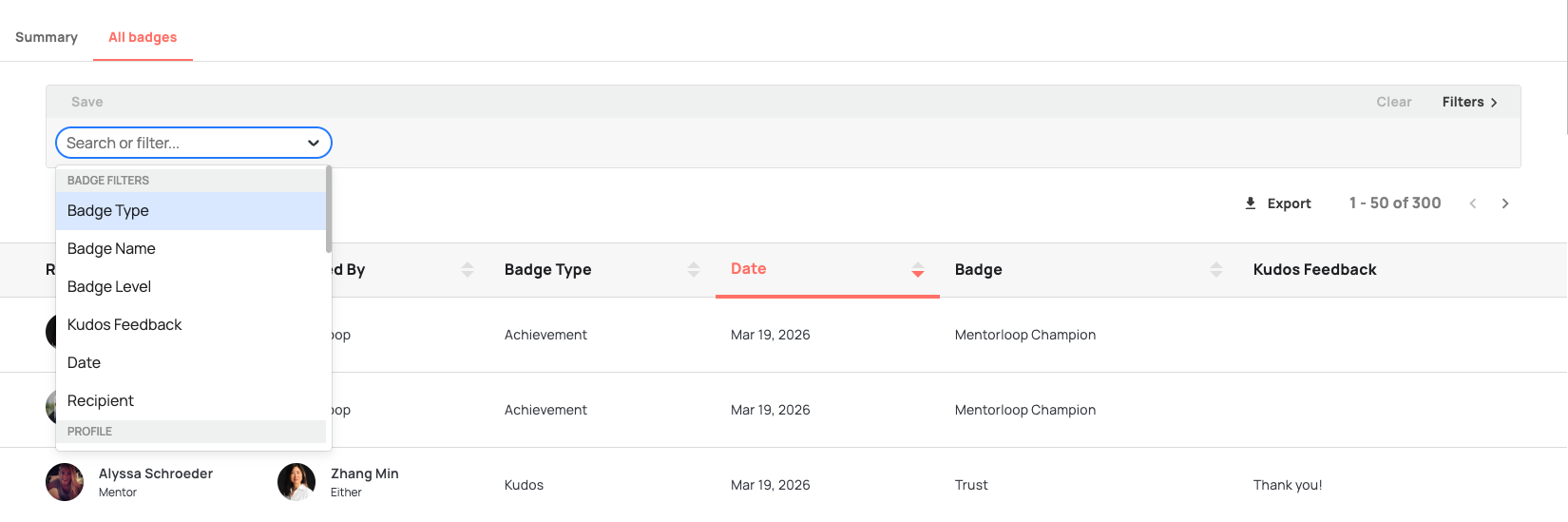Screen dimensions: 1568x522
Task: Click sort arrows on Badge Type column
Action: 694,270
